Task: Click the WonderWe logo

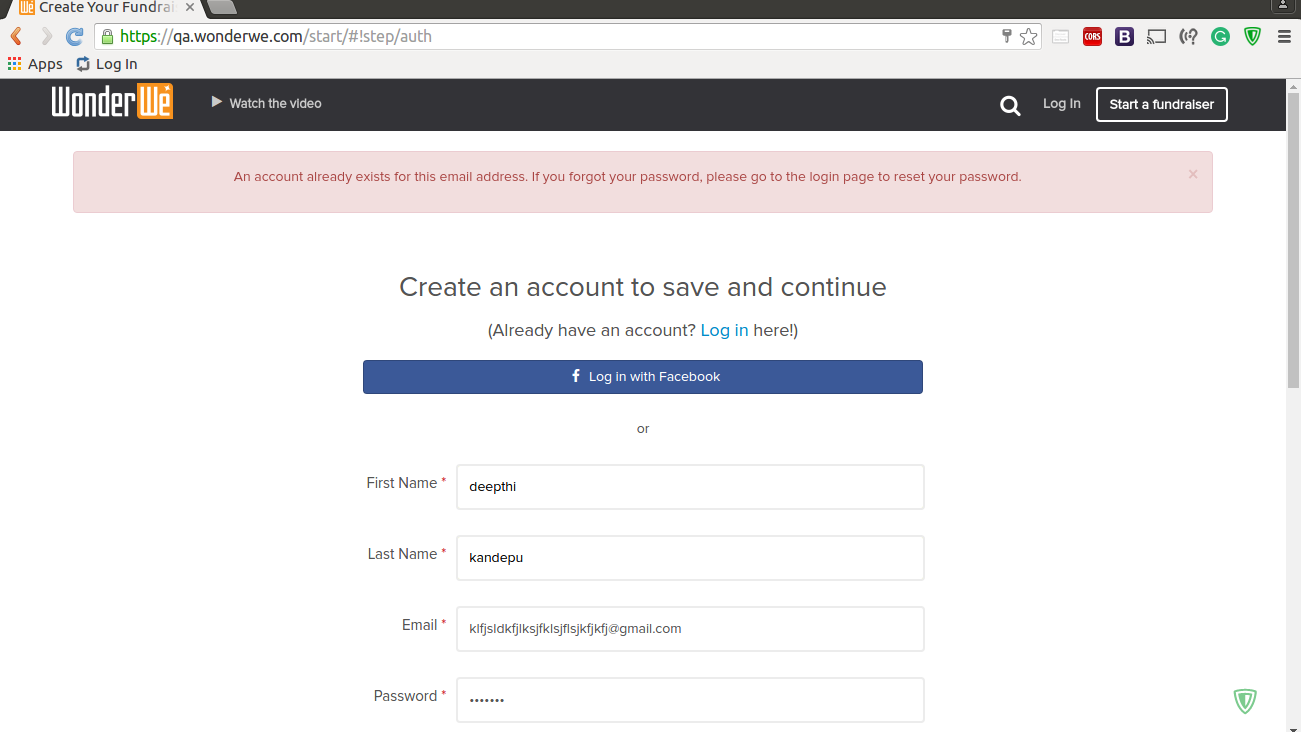Action: 112,102
